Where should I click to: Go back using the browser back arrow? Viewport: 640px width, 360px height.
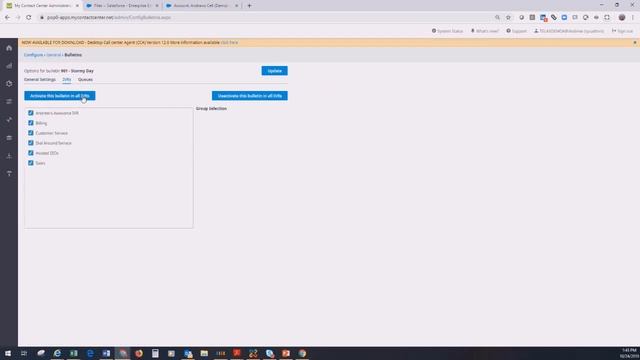(7, 18)
